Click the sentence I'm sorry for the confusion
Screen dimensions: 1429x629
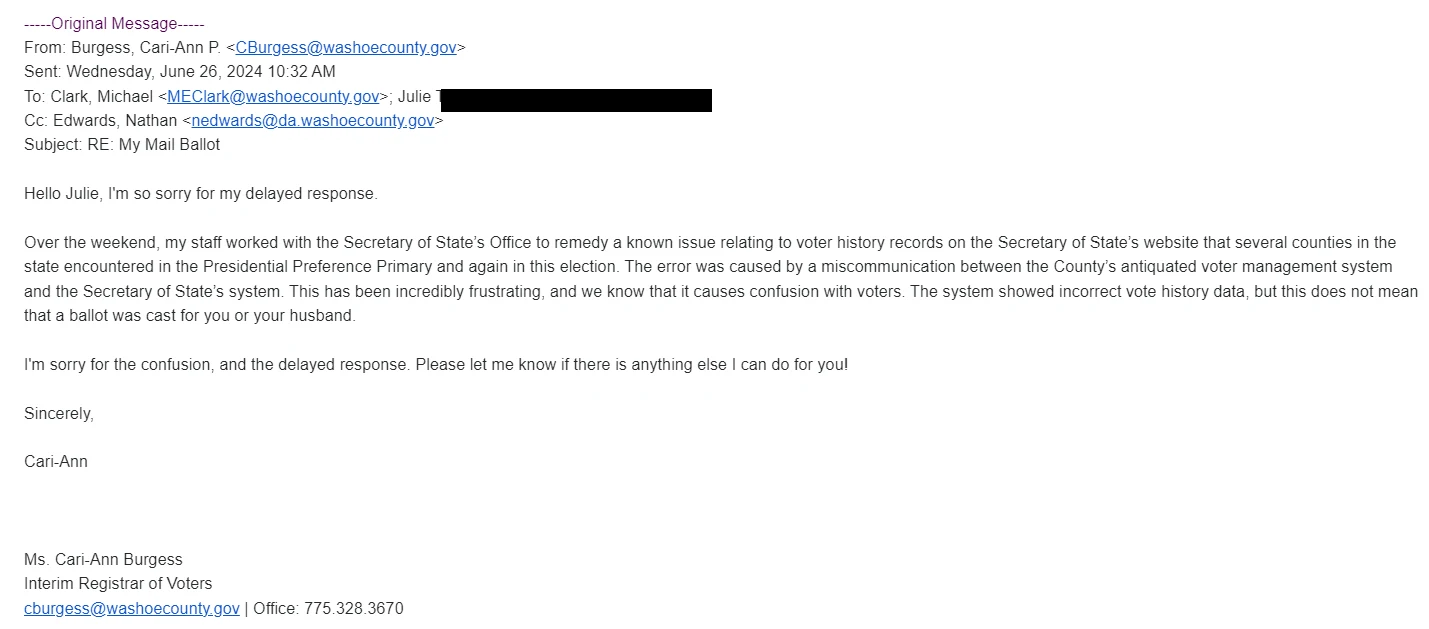tap(436, 364)
